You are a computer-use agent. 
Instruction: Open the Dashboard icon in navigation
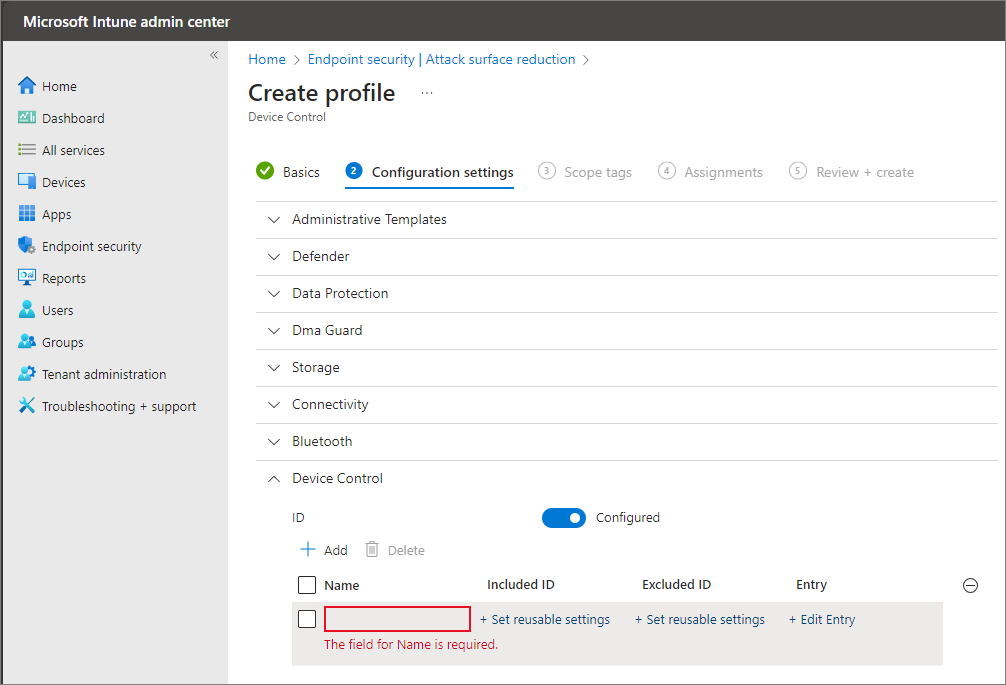click(x=27, y=118)
